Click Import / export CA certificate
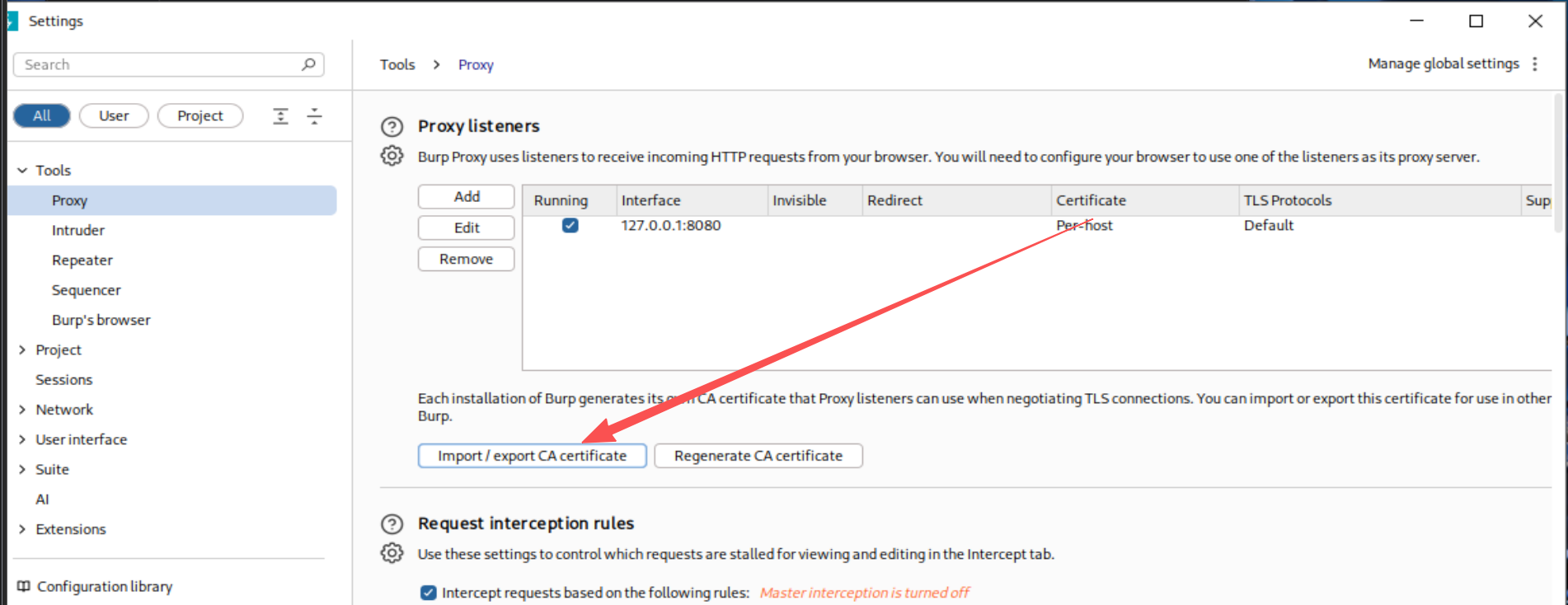The width and height of the screenshot is (1568, 605). click(533, 456)
